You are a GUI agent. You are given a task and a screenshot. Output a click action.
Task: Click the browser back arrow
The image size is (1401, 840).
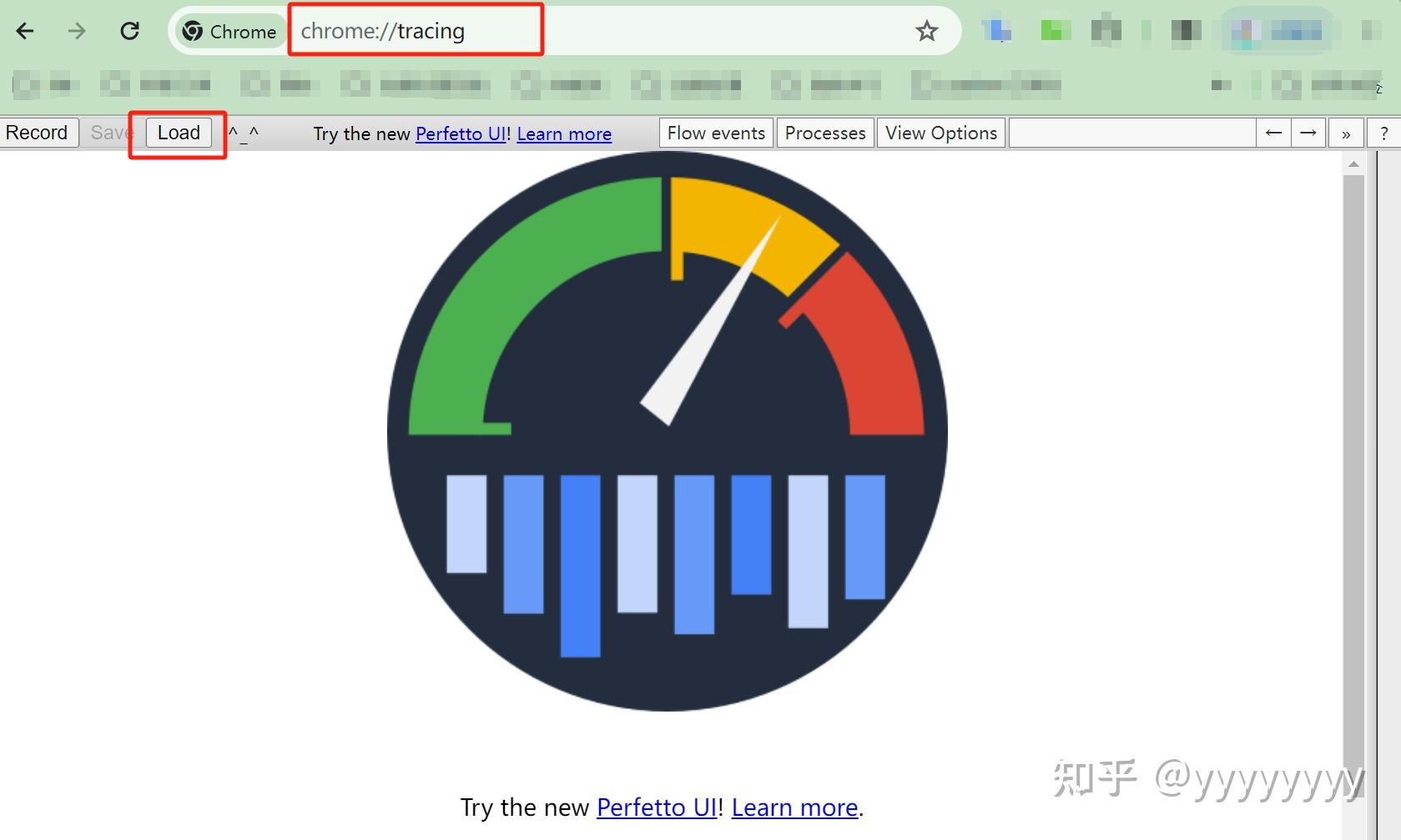pyautogui.click(x=25, y=31)
